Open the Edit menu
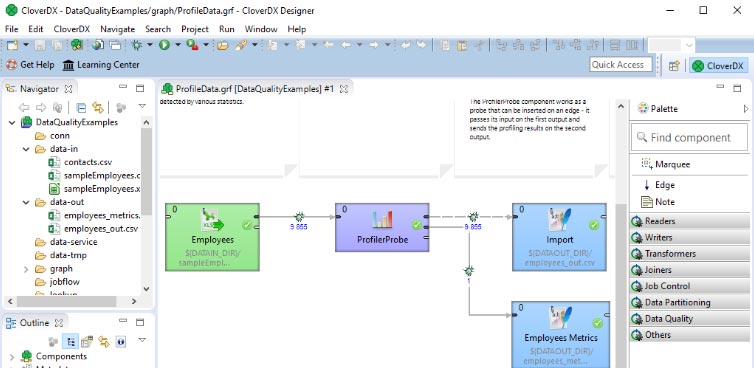 [36, 29]
